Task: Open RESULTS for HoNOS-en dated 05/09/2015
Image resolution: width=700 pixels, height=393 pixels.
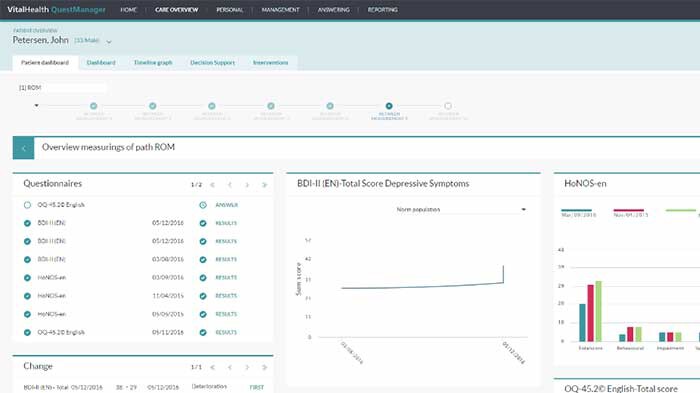Action: [226, 314]
